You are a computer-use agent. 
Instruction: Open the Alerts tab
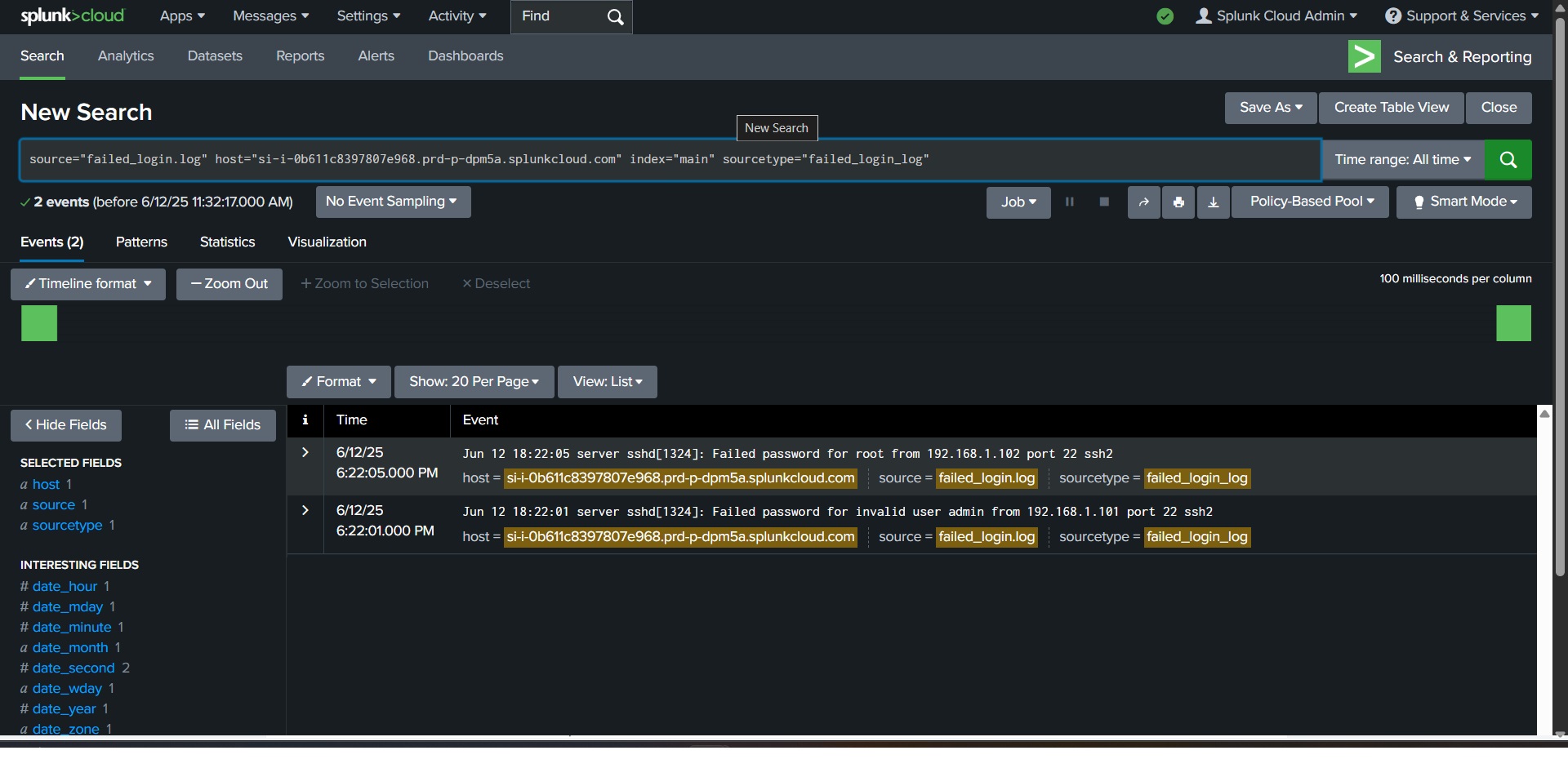(376, 56)
